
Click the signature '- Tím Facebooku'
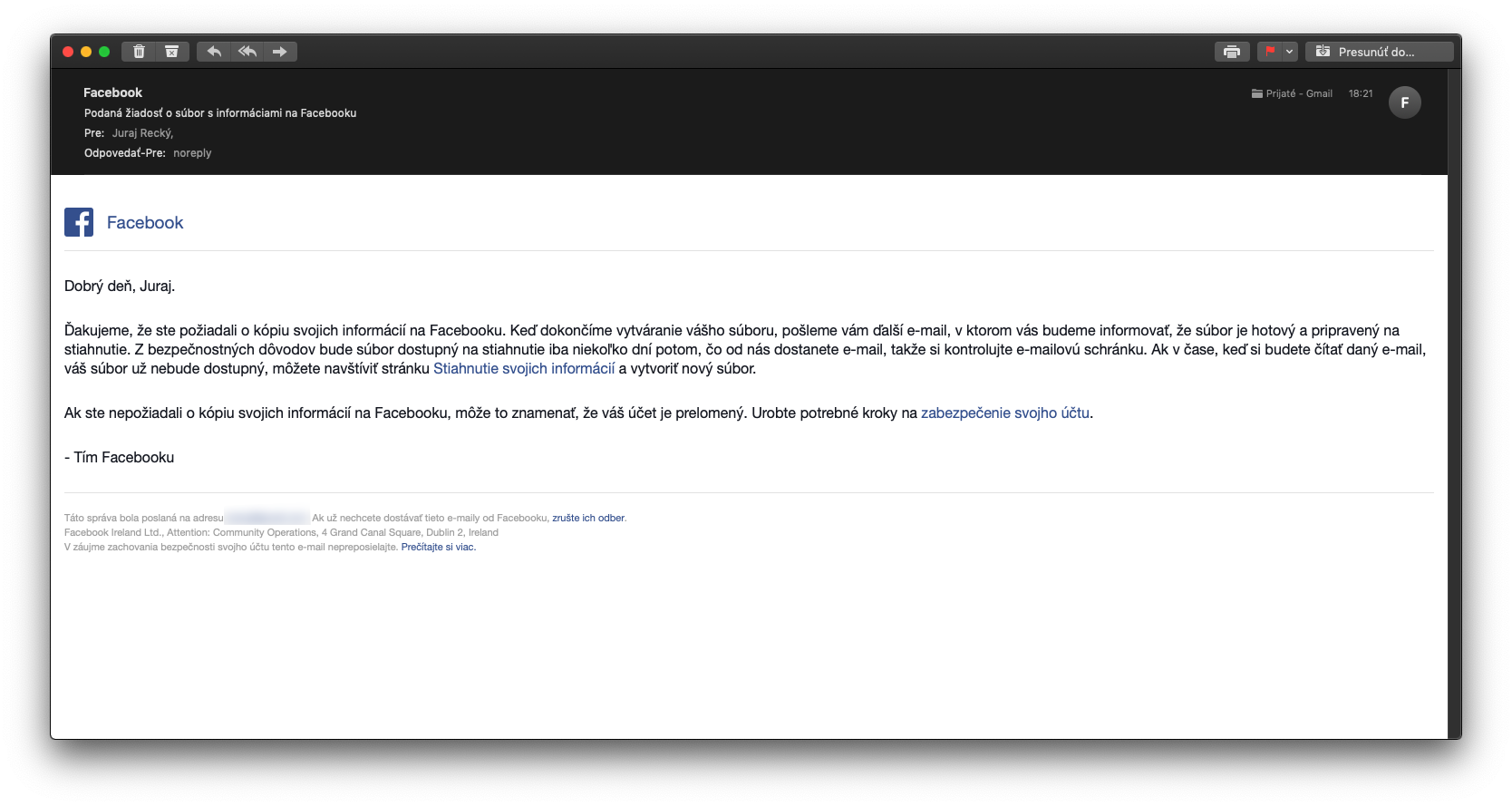(x=120, y=458)
